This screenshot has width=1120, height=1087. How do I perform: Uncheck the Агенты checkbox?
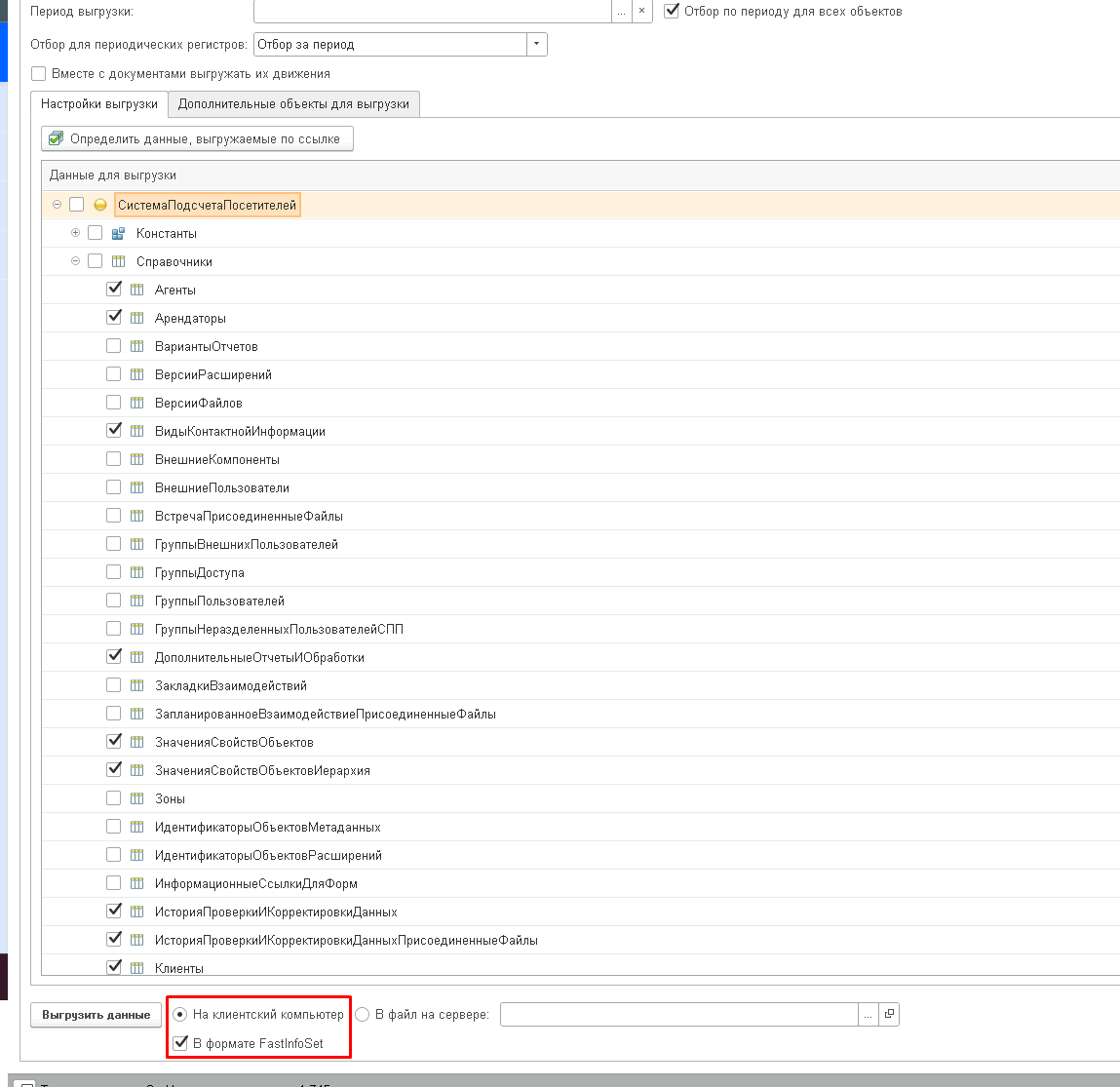(114, 290)
